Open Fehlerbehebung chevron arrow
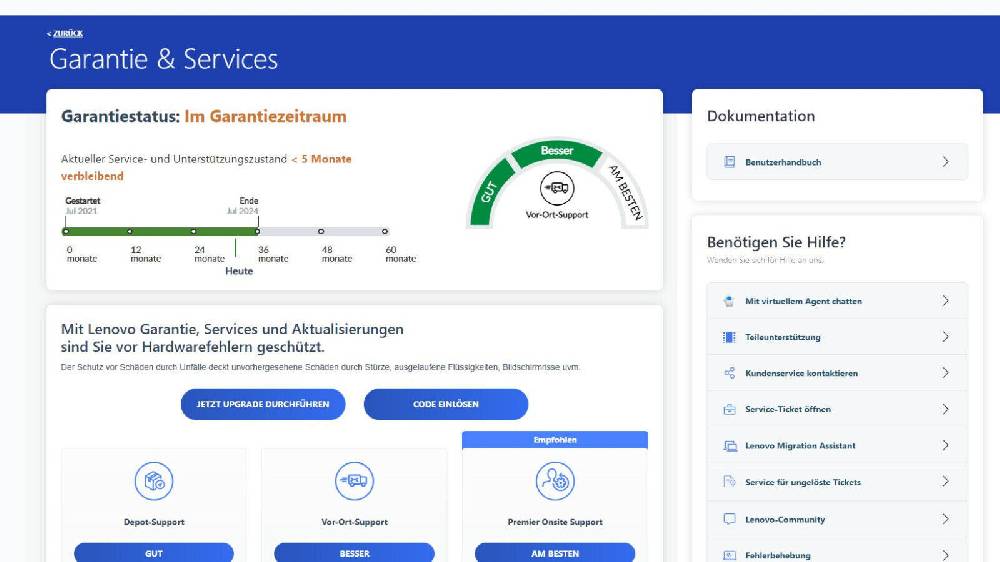This screenshot has height=562, width=1000. (945, 555)
